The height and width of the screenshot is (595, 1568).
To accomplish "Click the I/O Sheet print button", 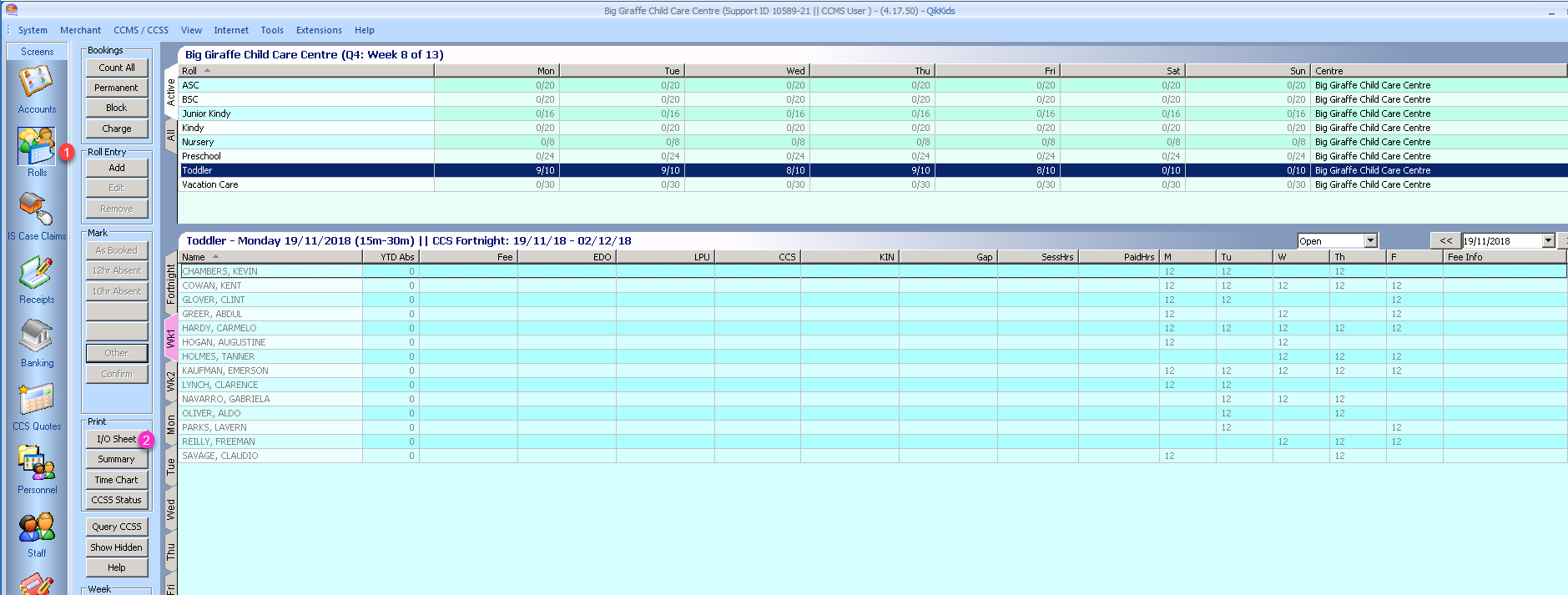I will tap(116, 439).
